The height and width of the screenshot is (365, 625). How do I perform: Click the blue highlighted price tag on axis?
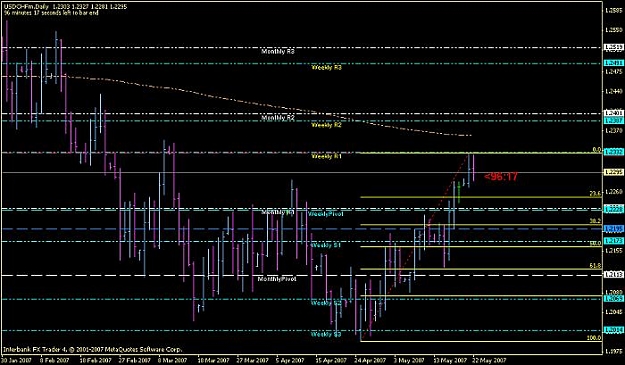click(613, 229)
